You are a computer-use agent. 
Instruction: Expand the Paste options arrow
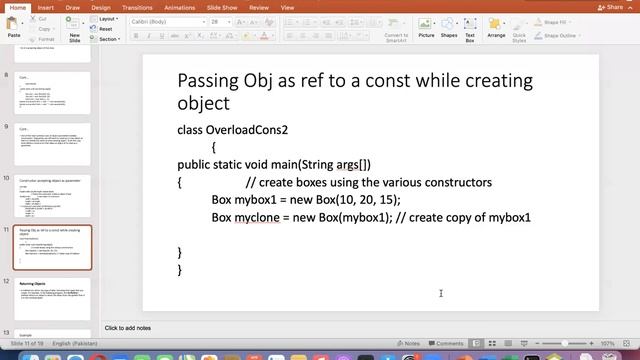pyautogui.click(x=22, y=24)
